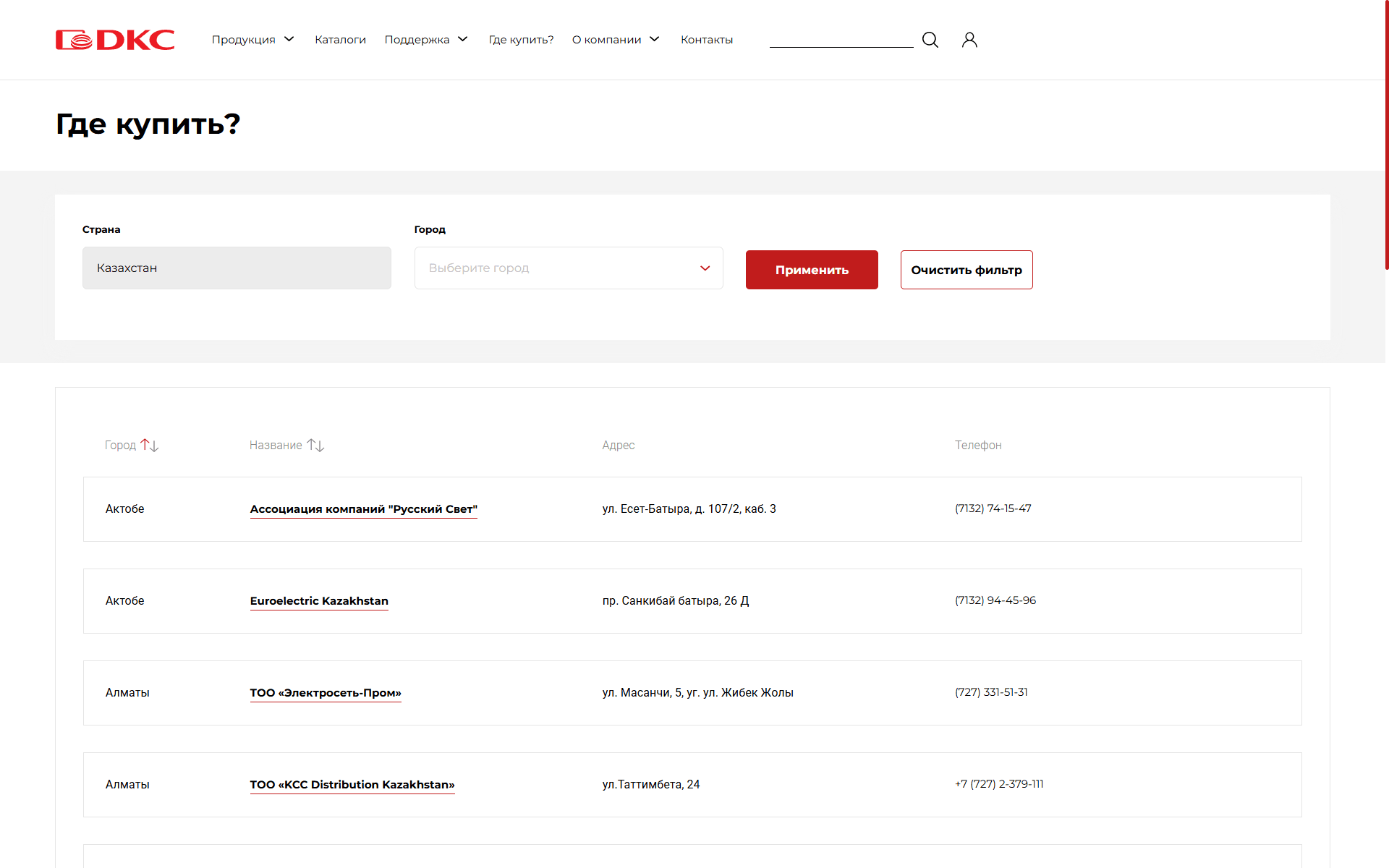Expand the Продукция menu chevron
The image size is (1389, 868).
289,39
